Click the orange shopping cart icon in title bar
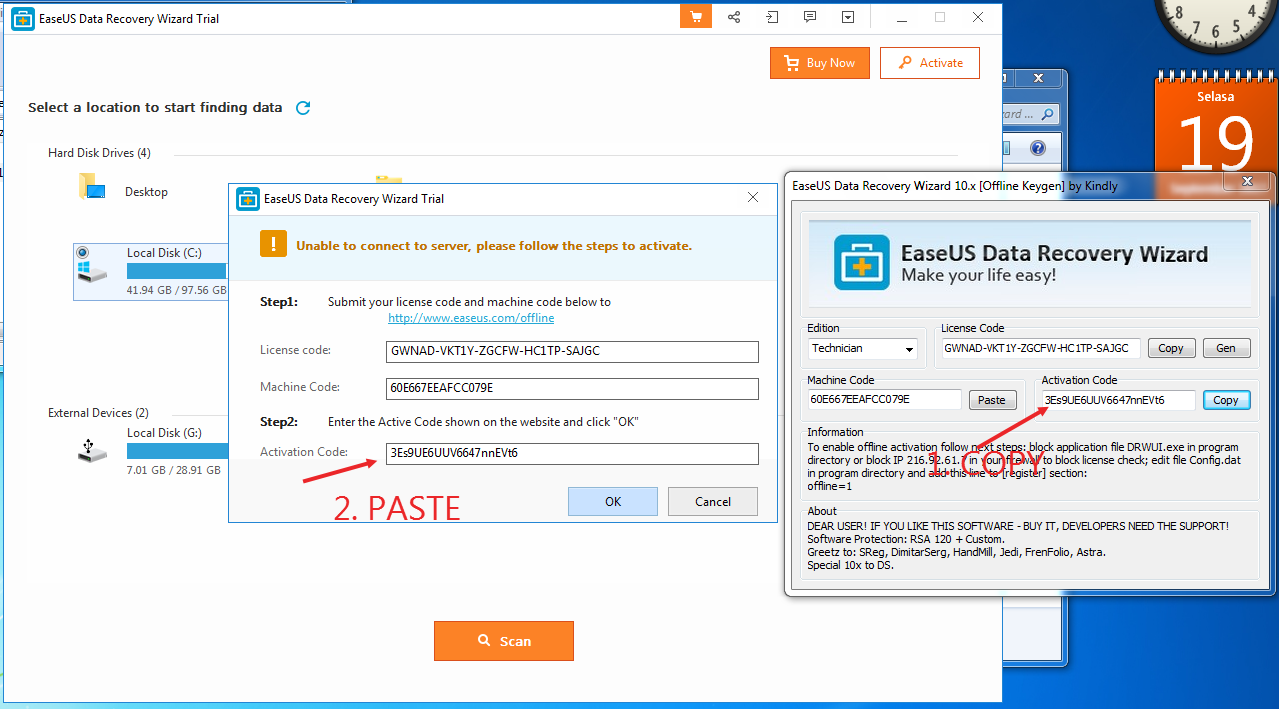This screenshot has height=709, width=1279. click(695, 16)
